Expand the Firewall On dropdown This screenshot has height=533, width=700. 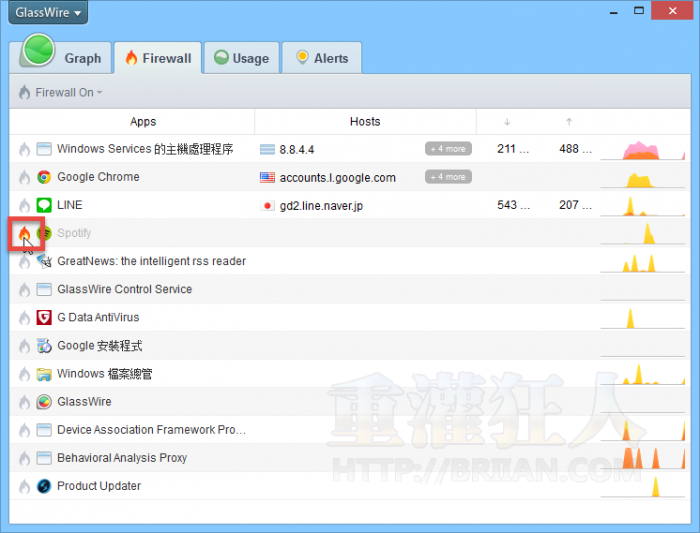pyautogui.click(x=61, y=92)
